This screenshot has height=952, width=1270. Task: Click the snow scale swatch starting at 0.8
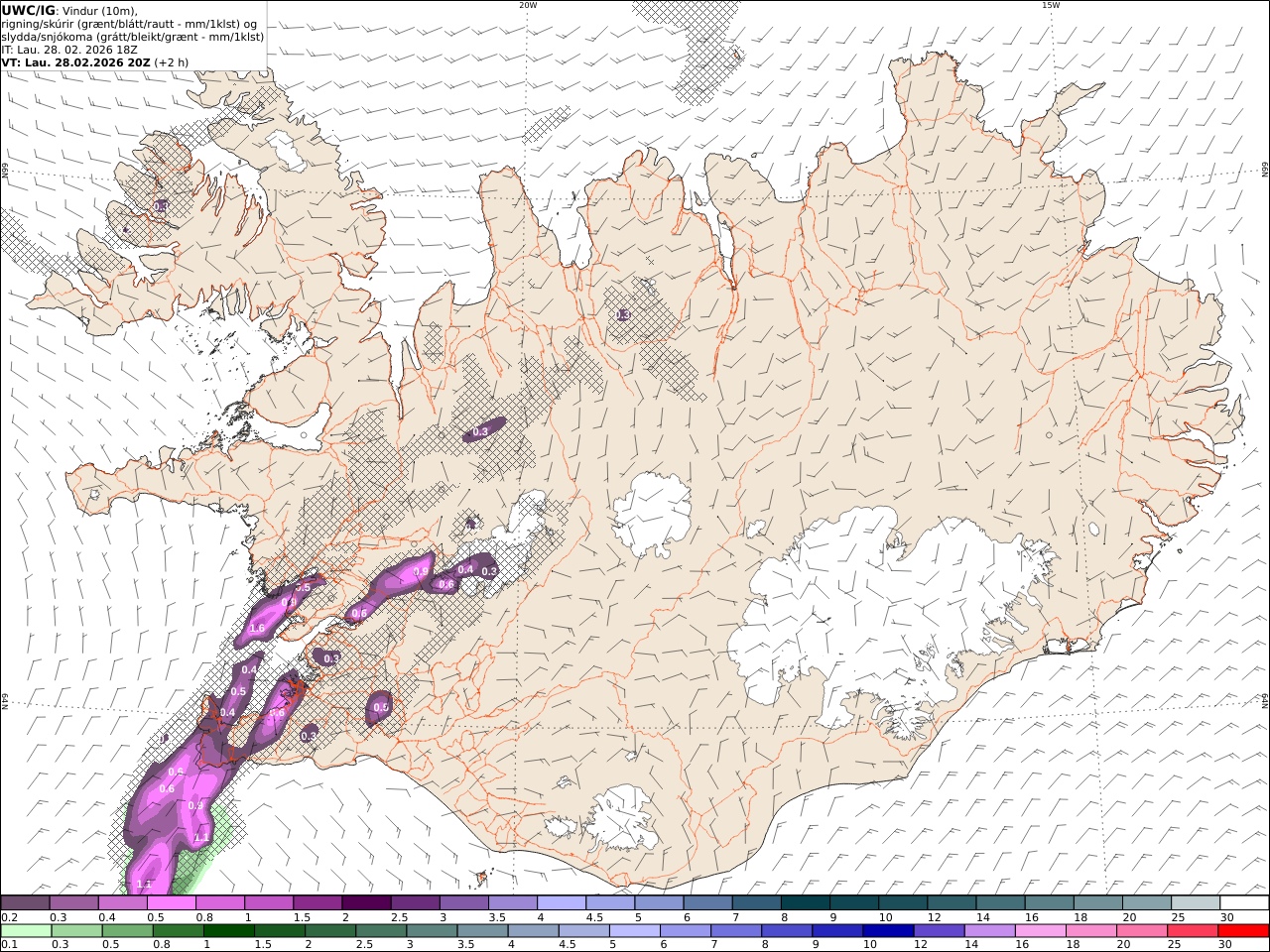[219, 902]
